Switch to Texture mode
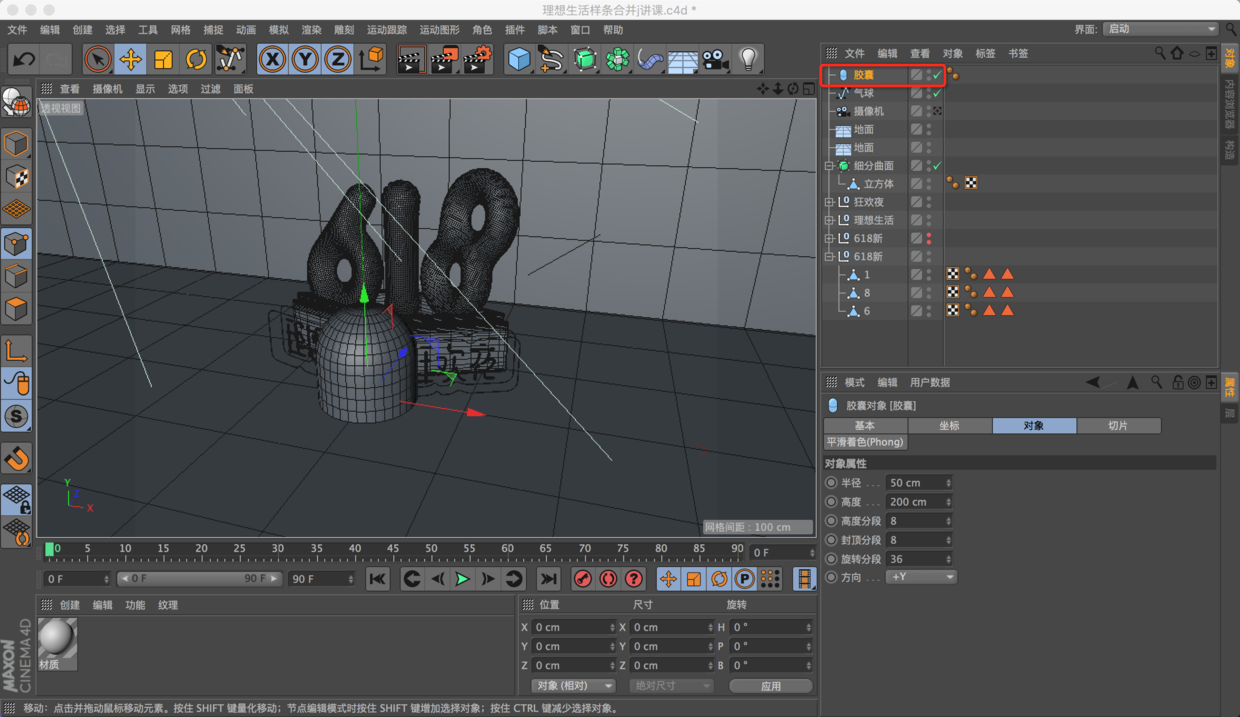Image resolution: width=1240 pixels, height=717 pixels. [16, 177]
